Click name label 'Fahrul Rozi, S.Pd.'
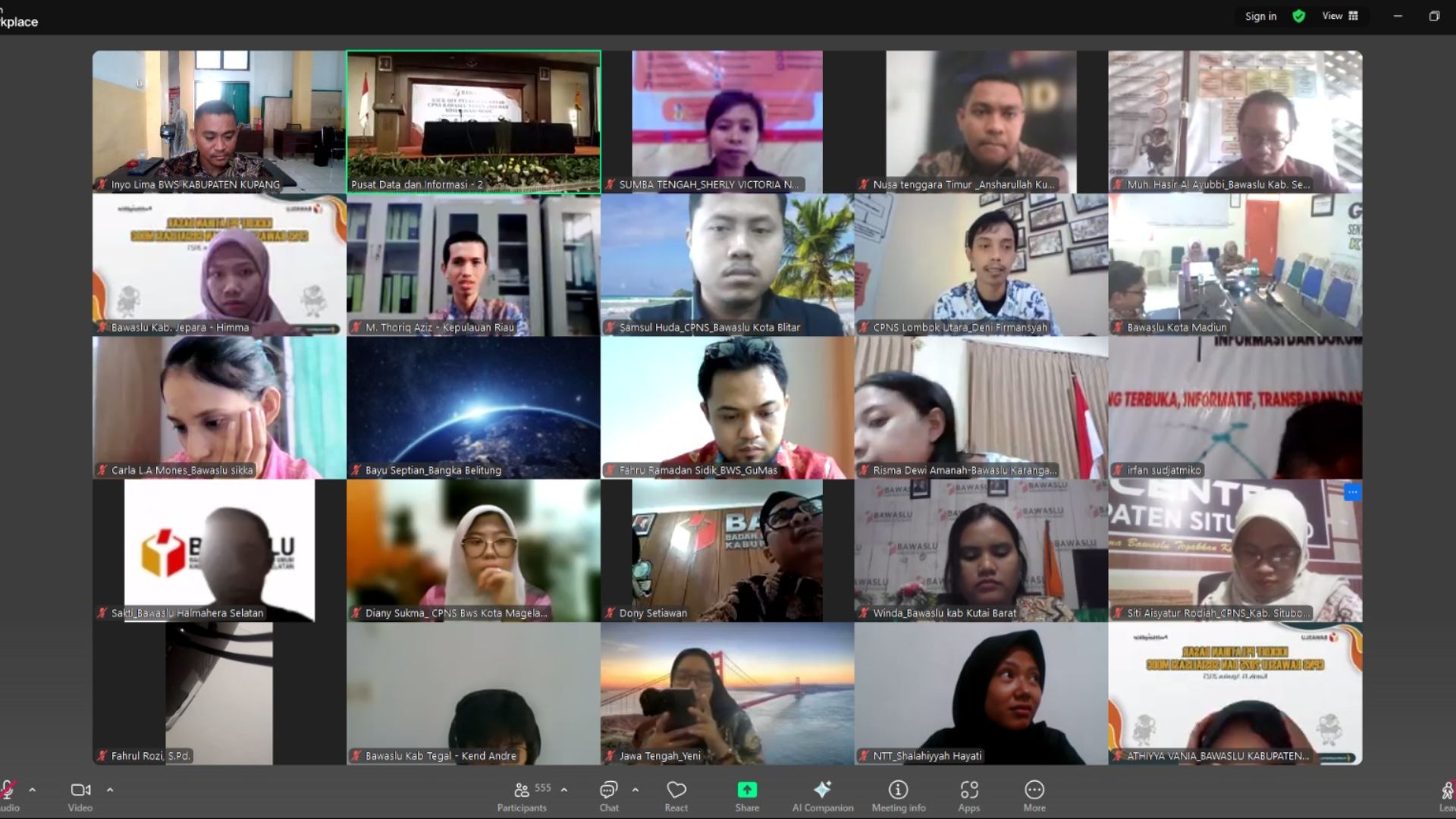This screenshot has width=1456, height=819. pyautogui.click(x=151, y=756)
